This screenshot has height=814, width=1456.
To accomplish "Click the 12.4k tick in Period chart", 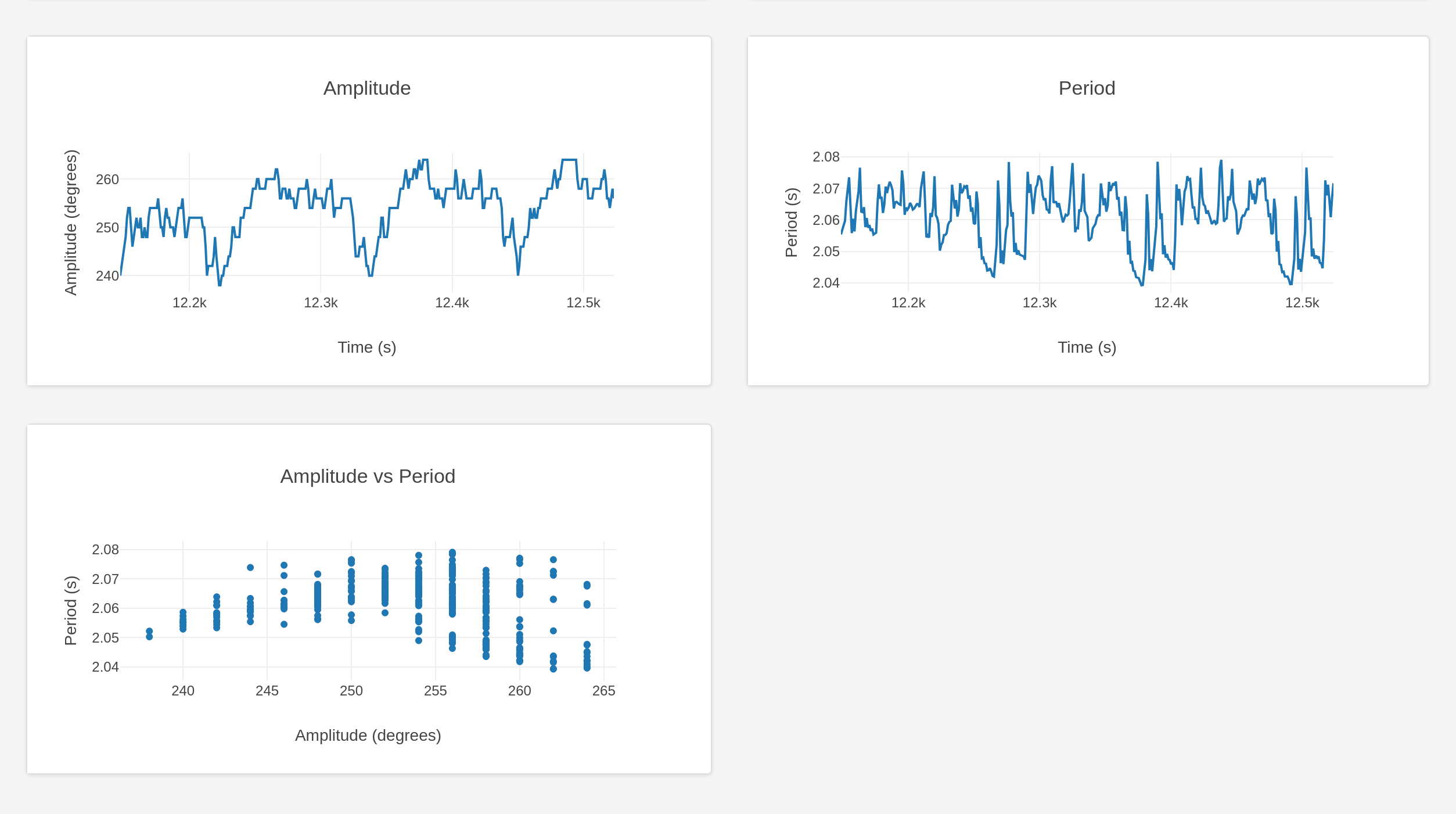I will pyautogui.click(x=1170, y=303).
